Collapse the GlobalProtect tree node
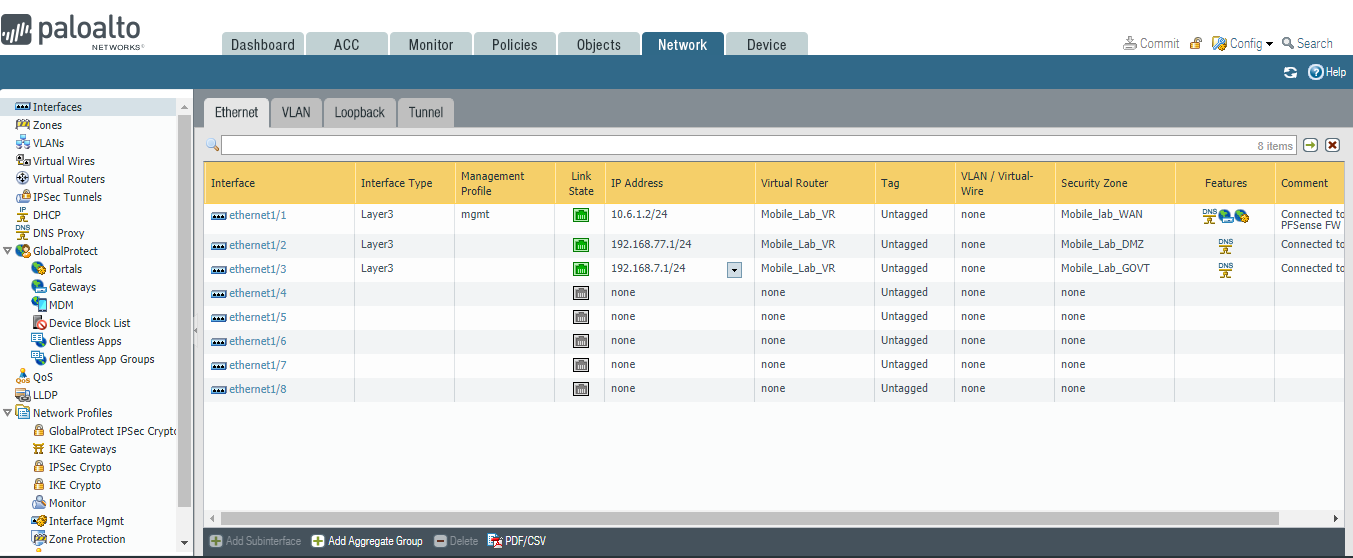Image resolution: width=1353 pixels, height=558 pixels. tap(7, 251)
